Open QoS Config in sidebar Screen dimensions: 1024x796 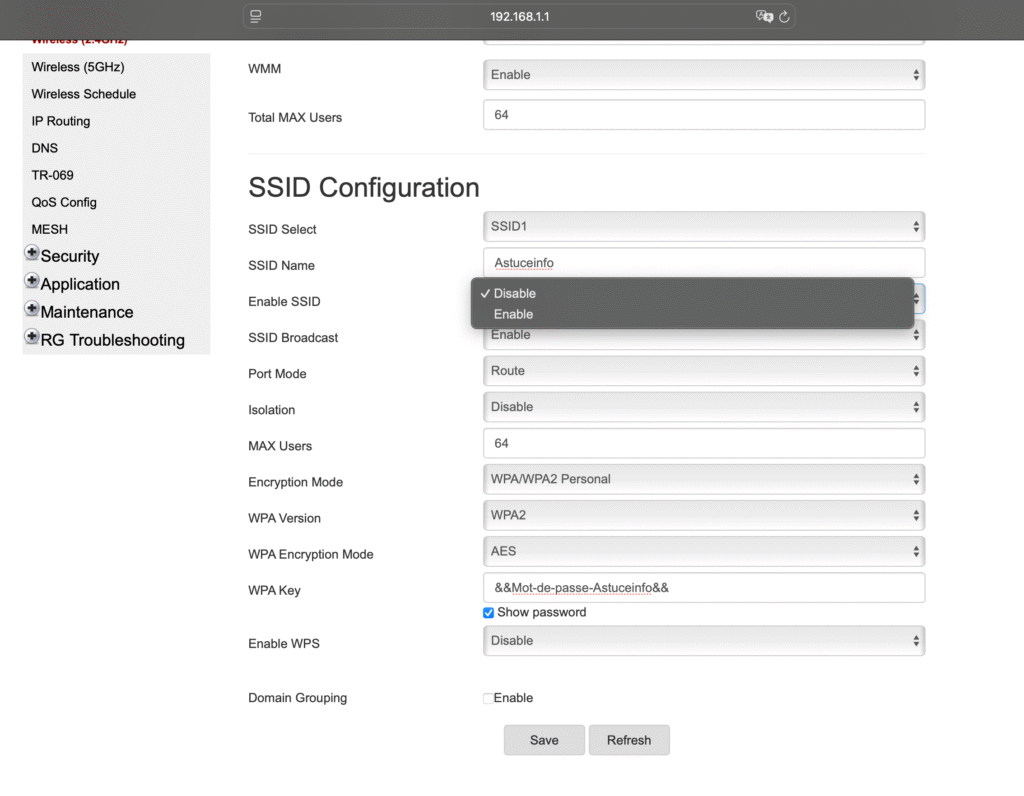[x=64, y=202]
